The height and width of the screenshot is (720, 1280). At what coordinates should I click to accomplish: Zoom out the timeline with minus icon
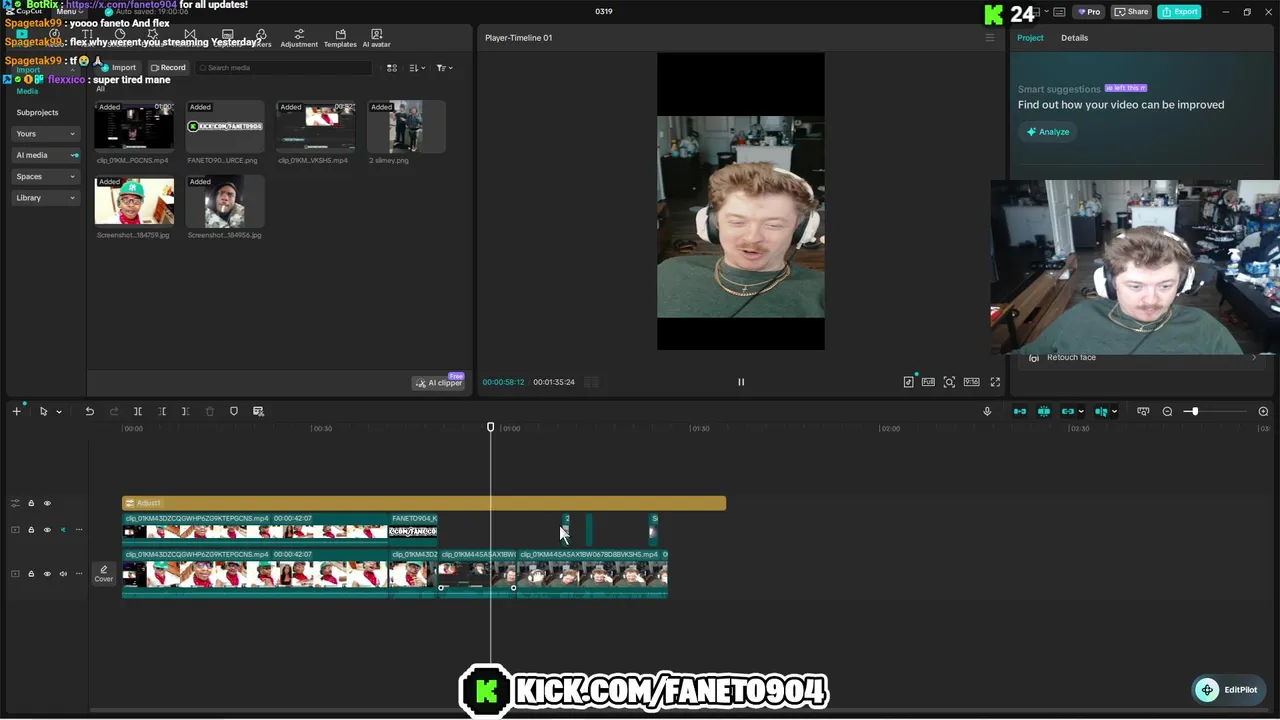(x=1167, y=411)
